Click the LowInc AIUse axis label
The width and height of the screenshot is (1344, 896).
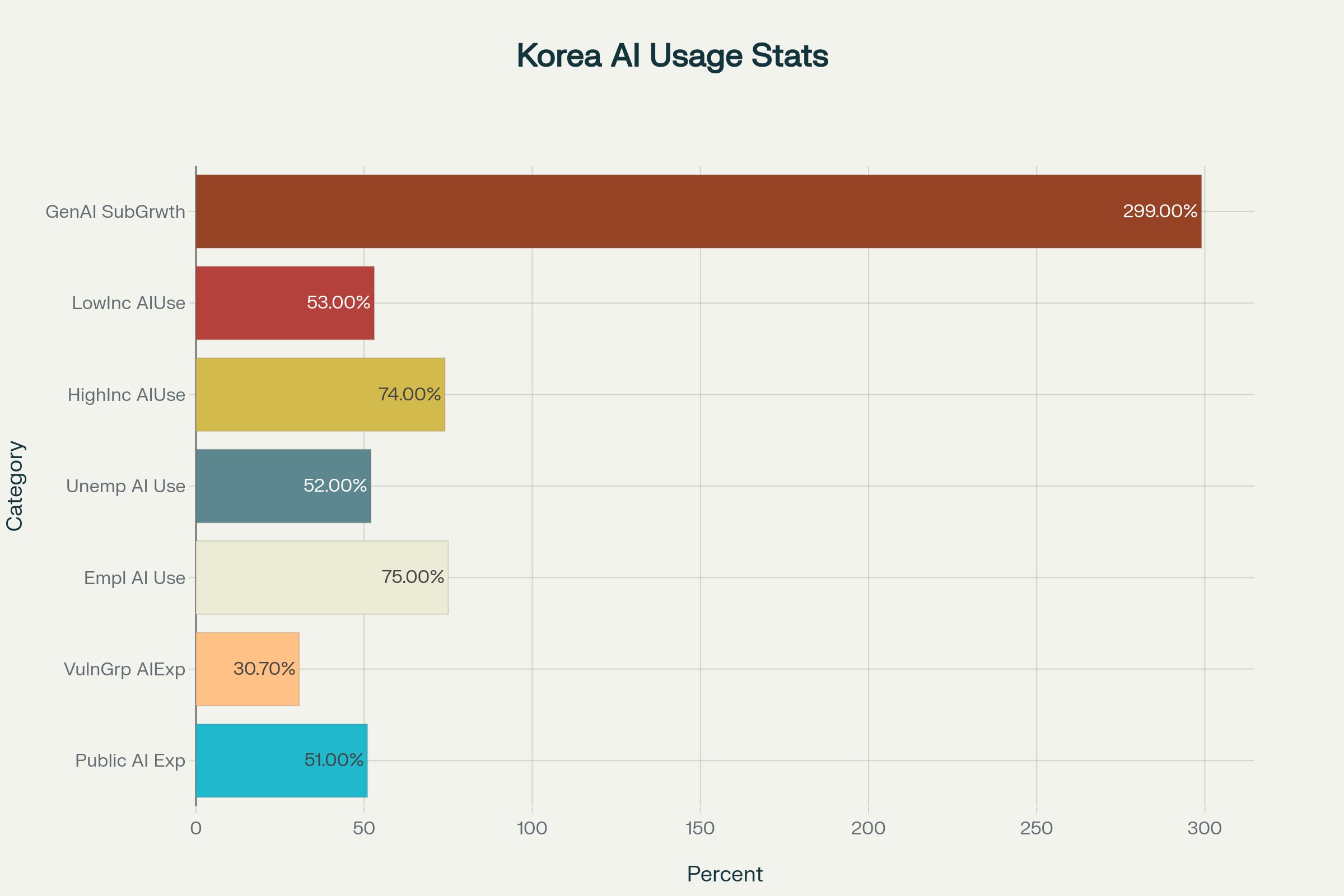click(129, 303)
